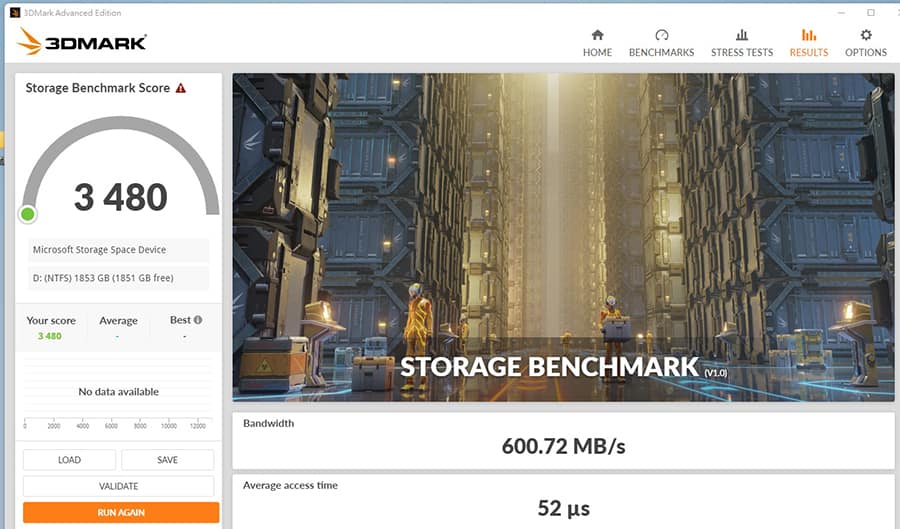Image resolution: width=900 pixels, height=529 pixels.
Task: Go to Home via the house icon
Action: 598,35
